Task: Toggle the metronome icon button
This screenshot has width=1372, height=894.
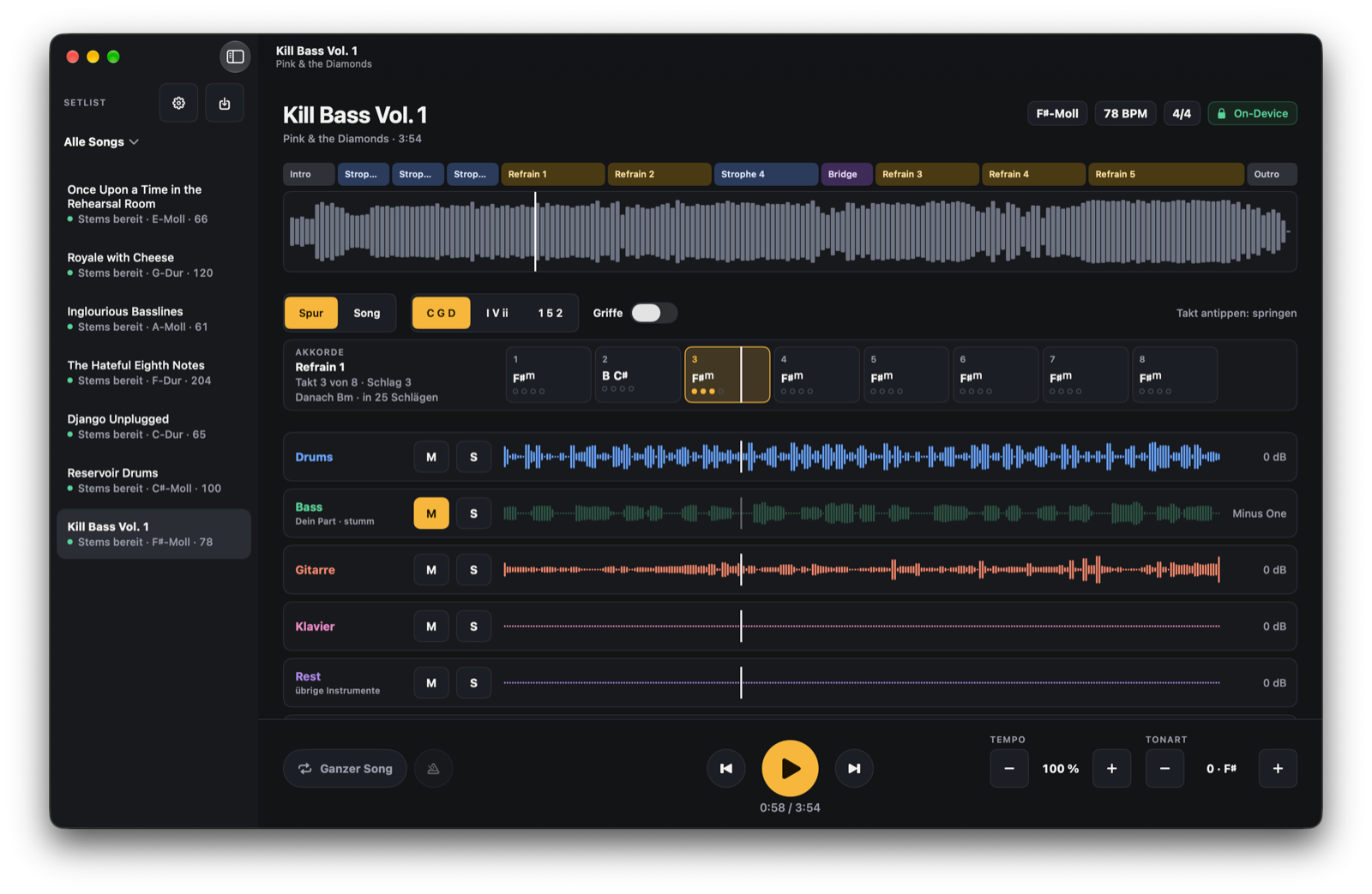Action: point(434,769)
